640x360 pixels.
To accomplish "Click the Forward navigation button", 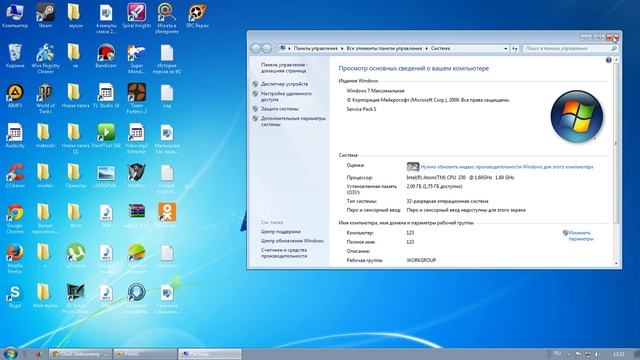I will (x=267, y=49).
